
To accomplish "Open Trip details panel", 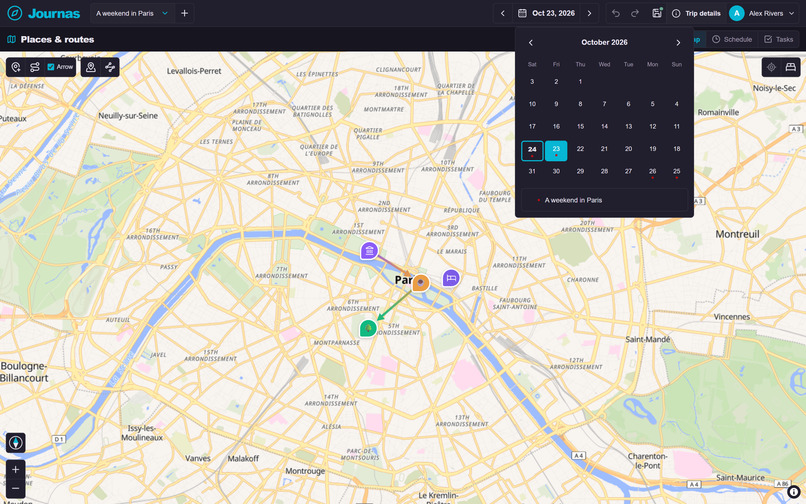I will tap(696, 13).
